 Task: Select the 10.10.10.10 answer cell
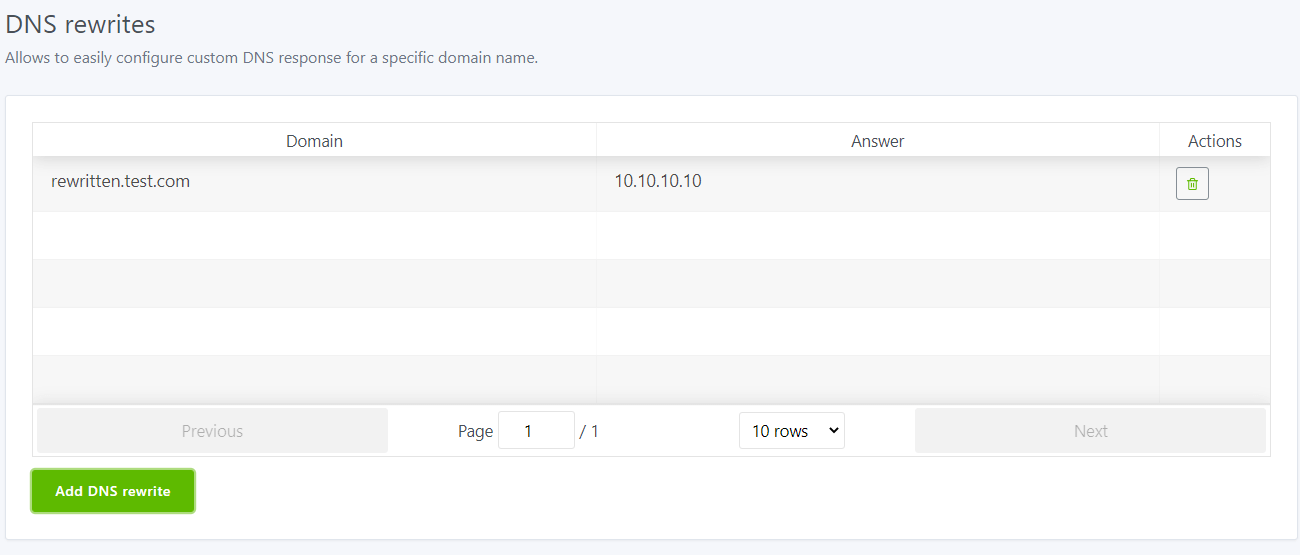(x=657, y=182)
